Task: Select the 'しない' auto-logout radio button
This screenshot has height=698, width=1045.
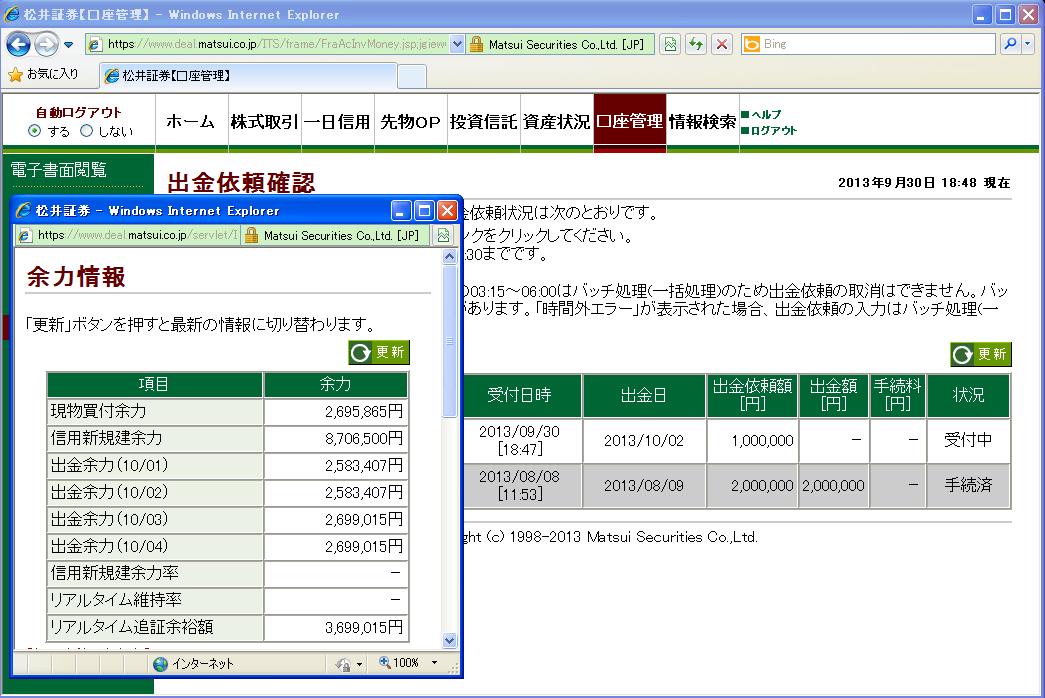Action: (86, 131)
